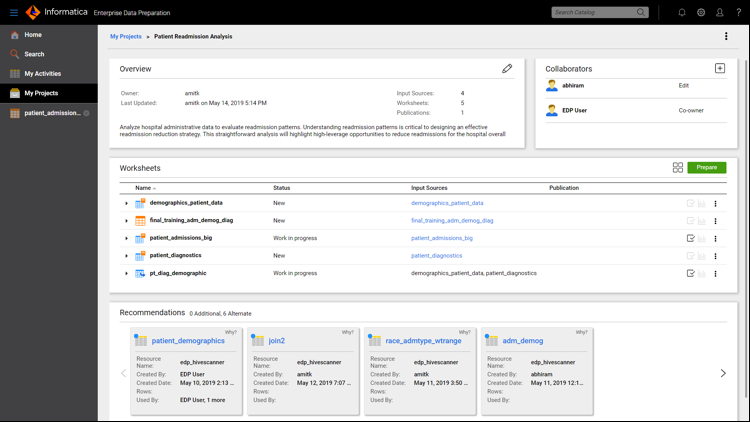Select Search in the left sidebar
The image size is (750, 422).
[x=34, y=54]
